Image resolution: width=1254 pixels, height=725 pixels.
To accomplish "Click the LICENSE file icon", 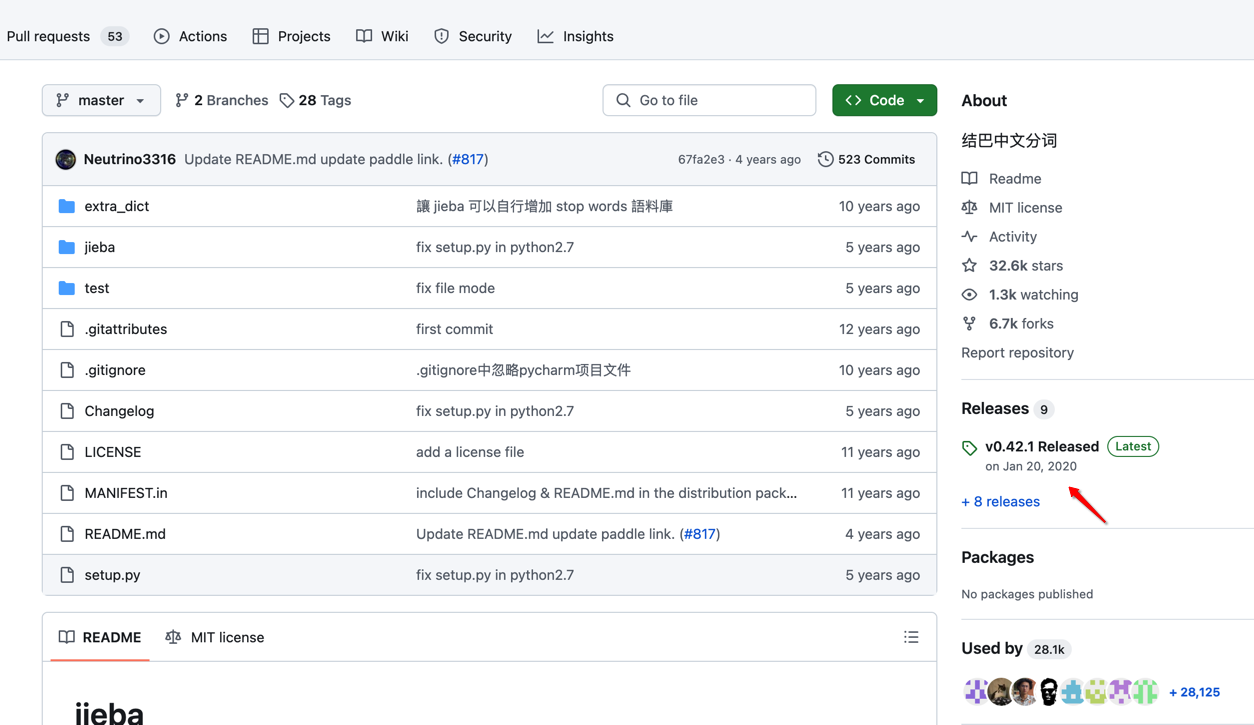I will [x=67, y=452].
